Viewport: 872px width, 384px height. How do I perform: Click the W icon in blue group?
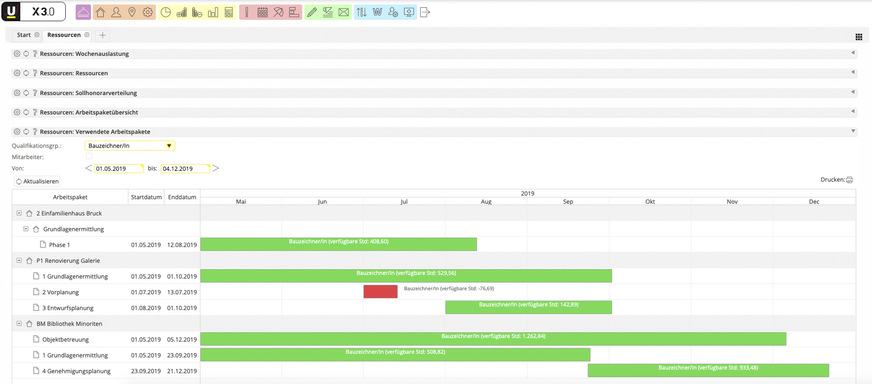[378, 12]
